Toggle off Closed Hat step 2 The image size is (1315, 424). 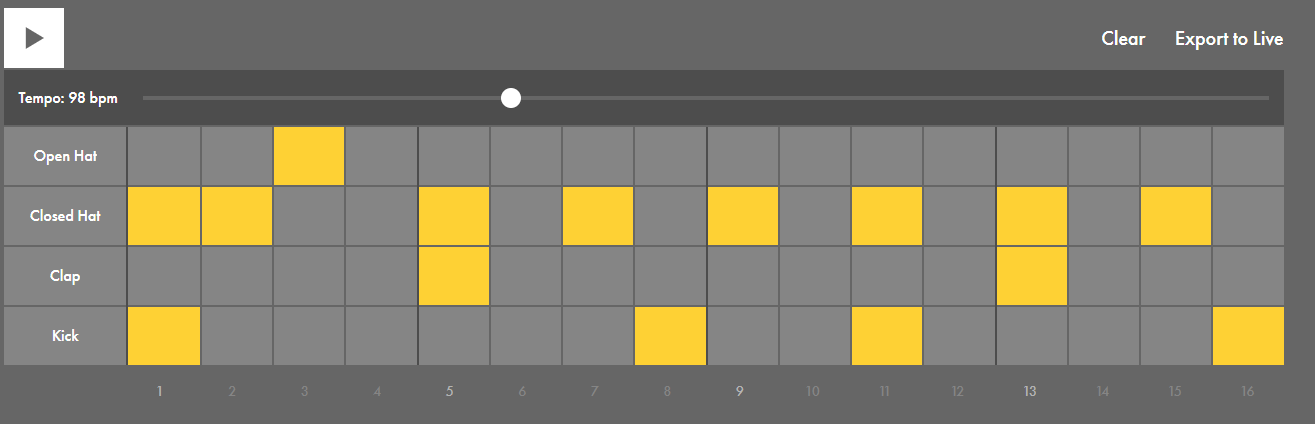pos(237,216)
